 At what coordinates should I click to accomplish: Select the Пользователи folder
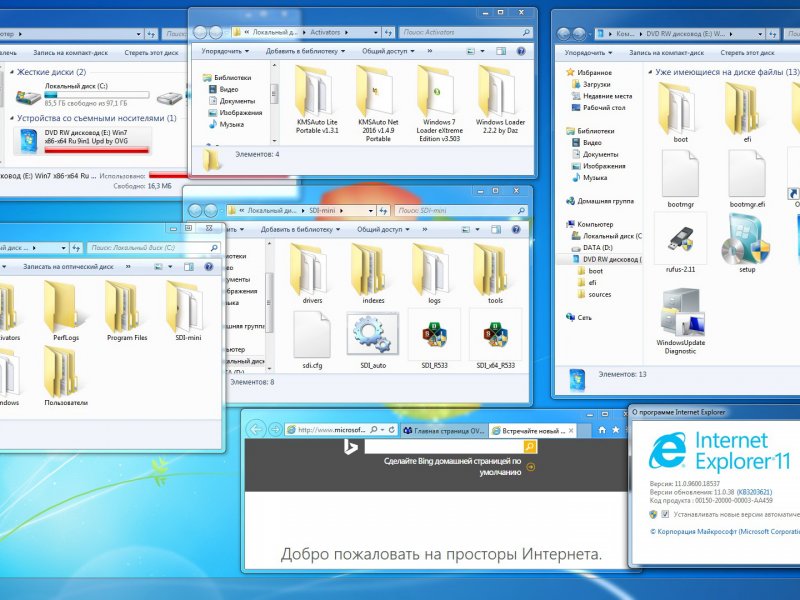pyautogui.click(x=66, y=377)
